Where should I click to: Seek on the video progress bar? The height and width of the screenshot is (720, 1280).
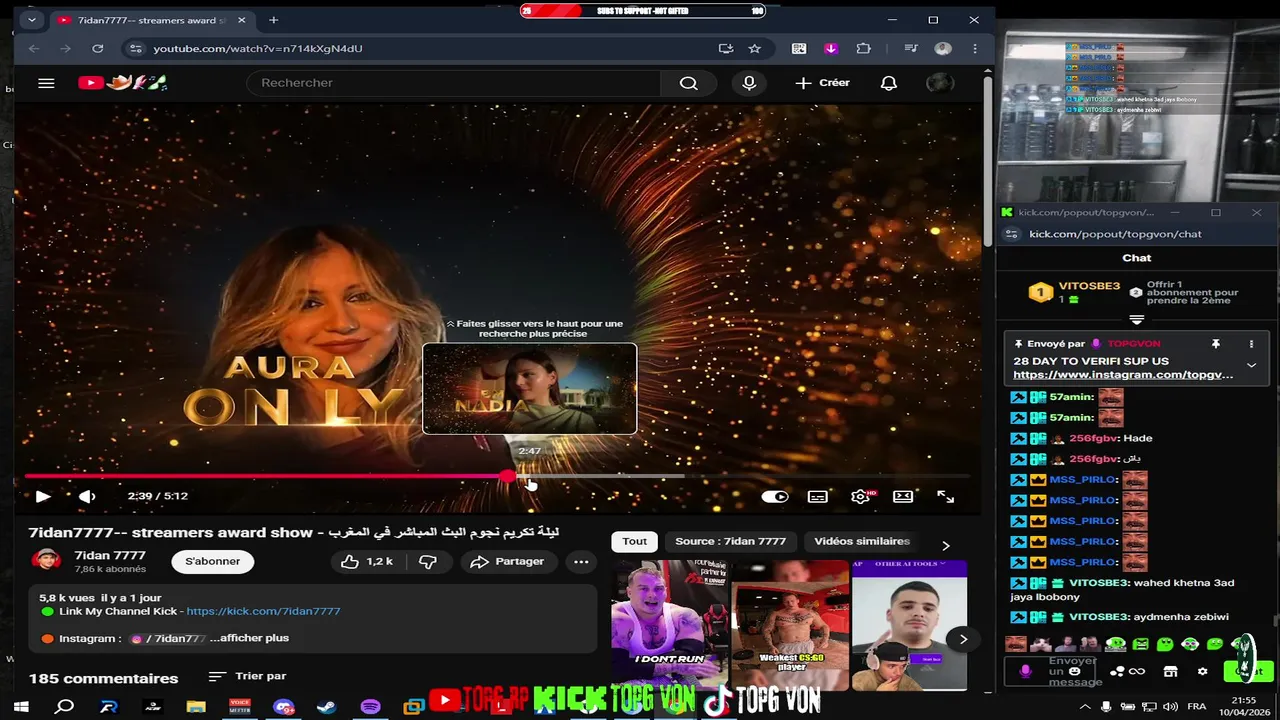(x=497, y=476)
